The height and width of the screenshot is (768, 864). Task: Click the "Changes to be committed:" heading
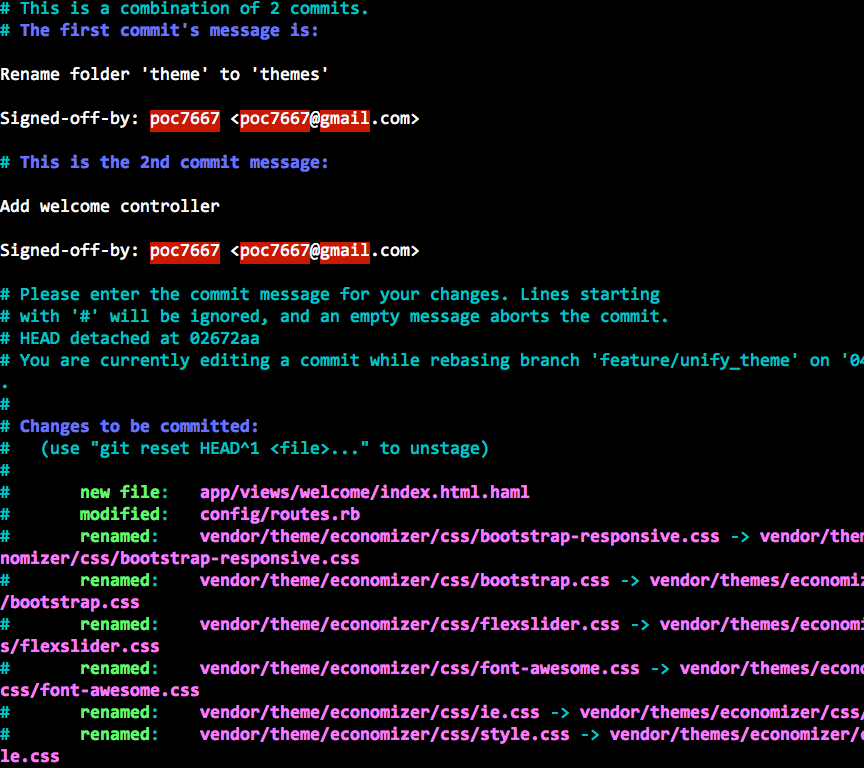click(x=139, y=427)
